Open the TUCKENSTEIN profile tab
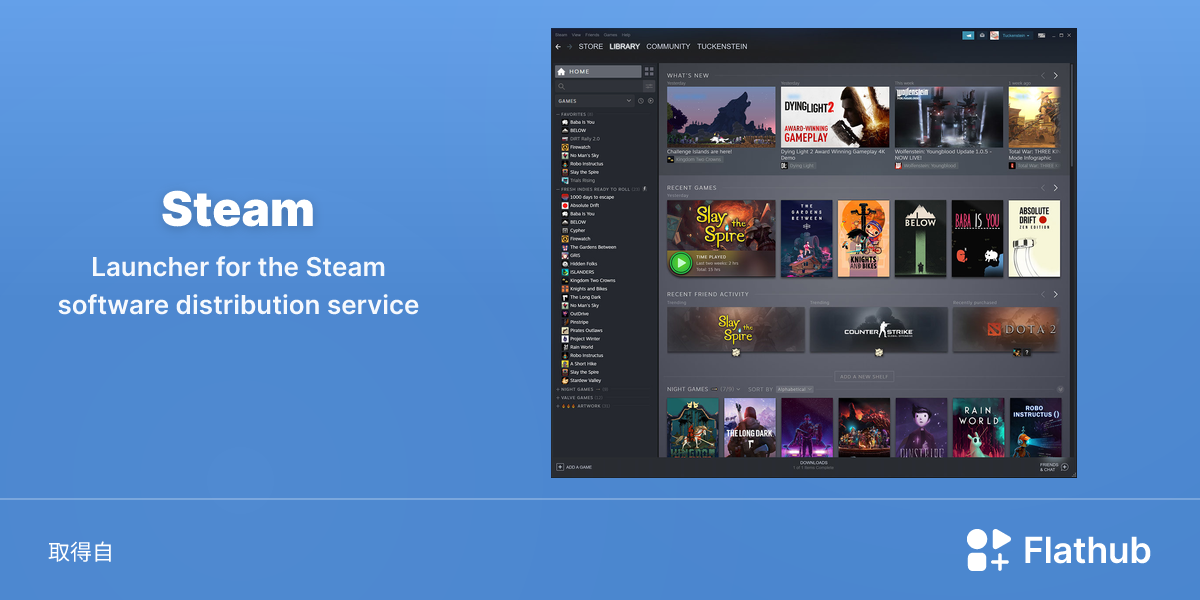Viewport: 1200px width, 600px height. click(x=722, y=47)
